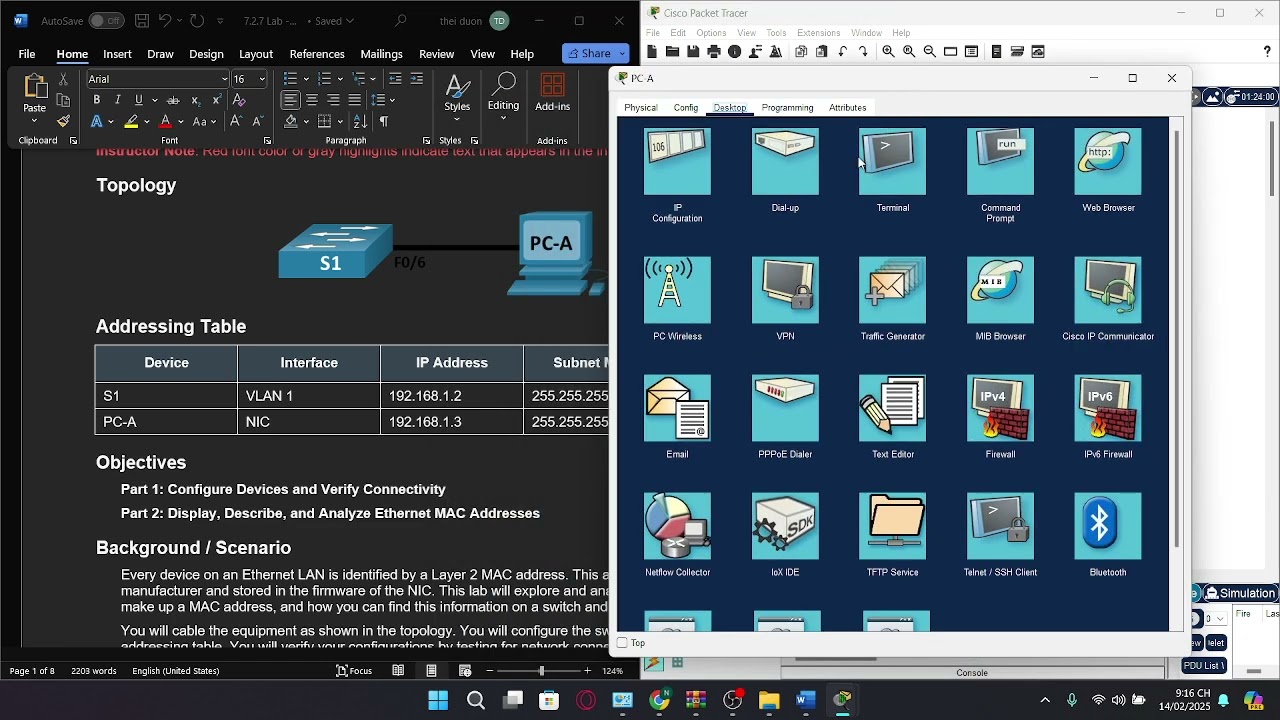Open the IPv4 Firewall app
Image resolution: width=1280 pixels, height=720 pixels.
[1000, 408]
